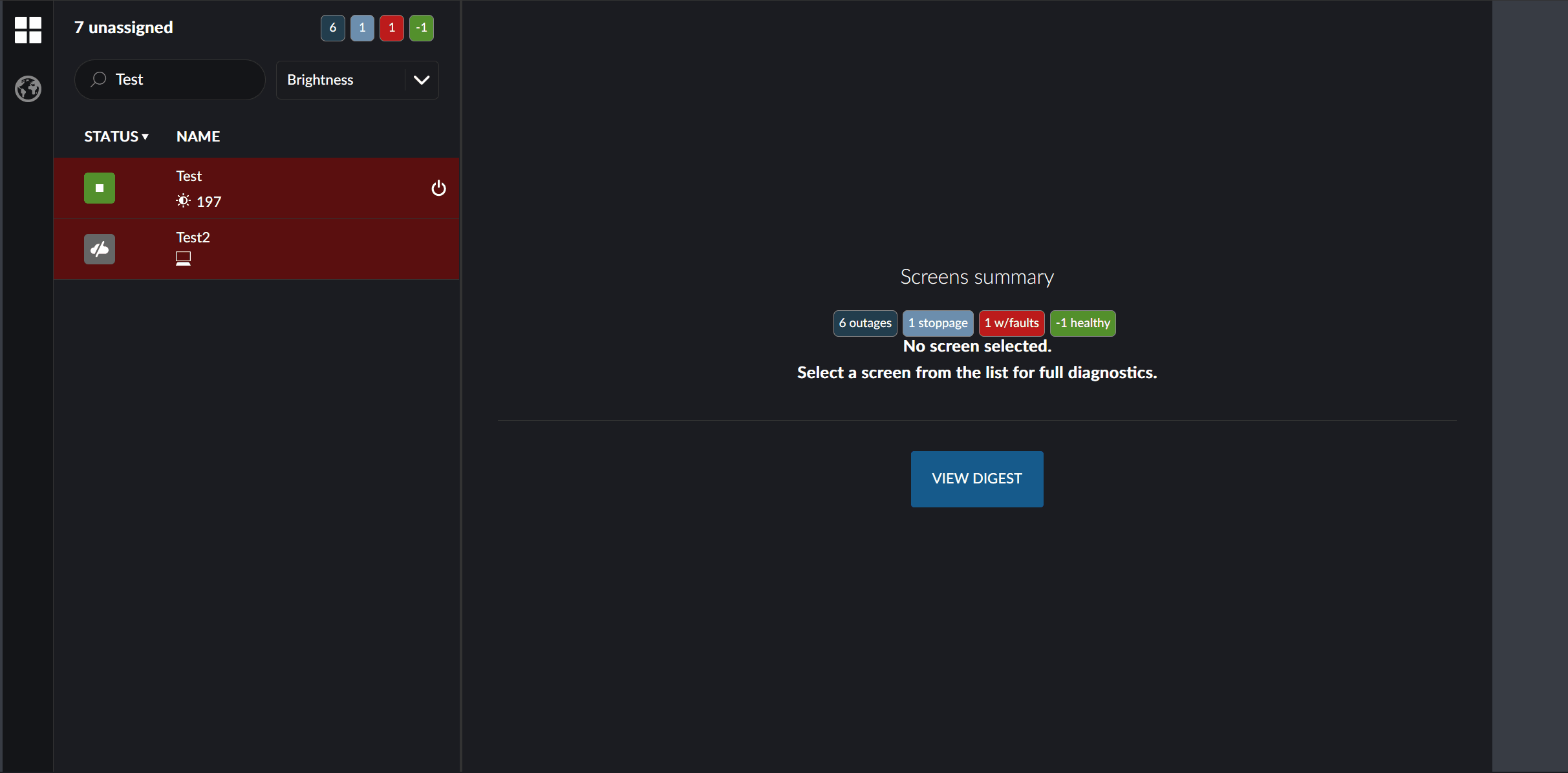
Task: Click the VIEW DIGEST button
Action: tap(976, 479)
